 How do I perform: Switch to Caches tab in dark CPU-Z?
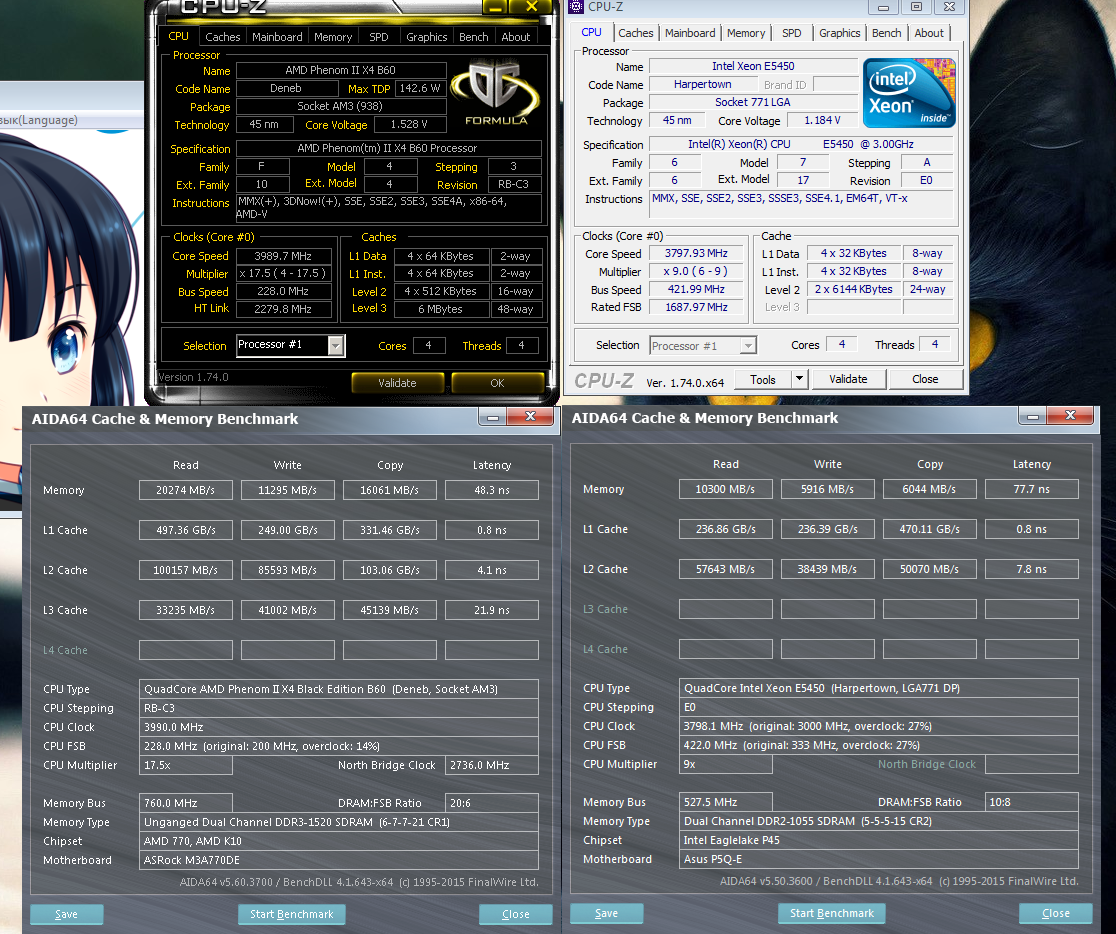pos(223,36)
